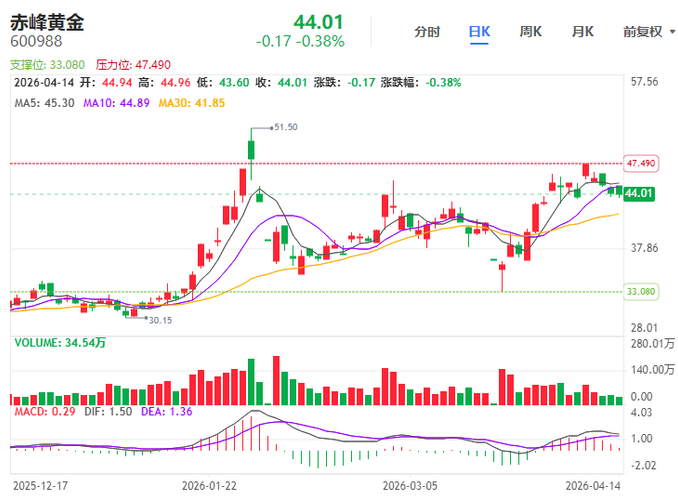Click the green 44.01 current price tag

[639, 193]
